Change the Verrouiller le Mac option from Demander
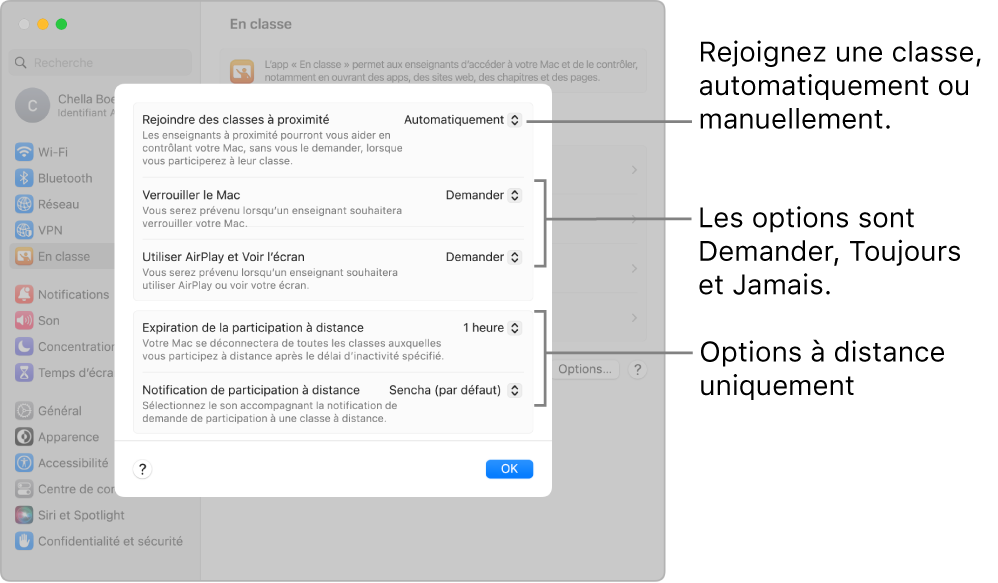The width and height of the screenshot is (998, 583). 483,195
